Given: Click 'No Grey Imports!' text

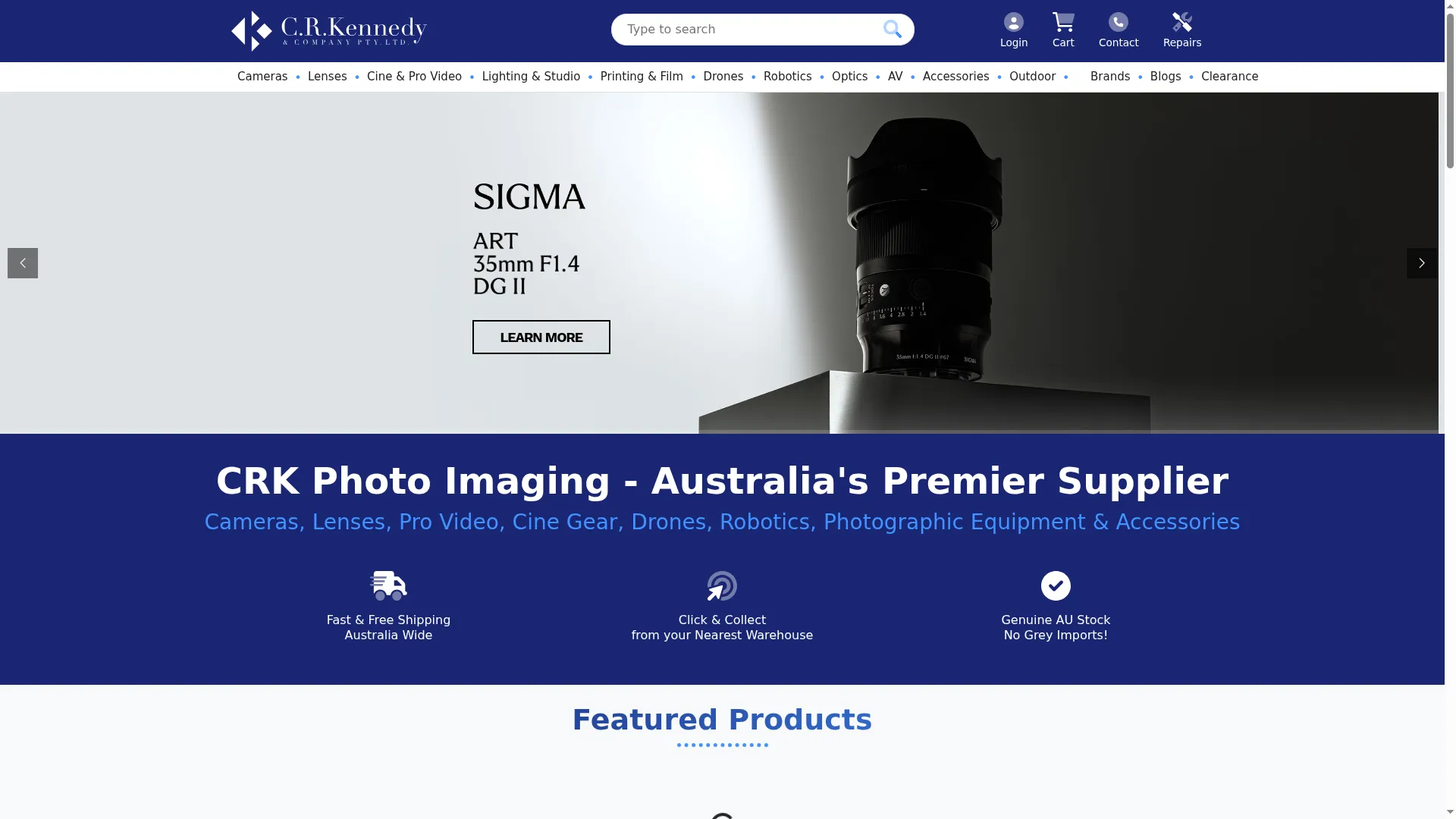Looking at the screenshot, I should pos(1056,635).
